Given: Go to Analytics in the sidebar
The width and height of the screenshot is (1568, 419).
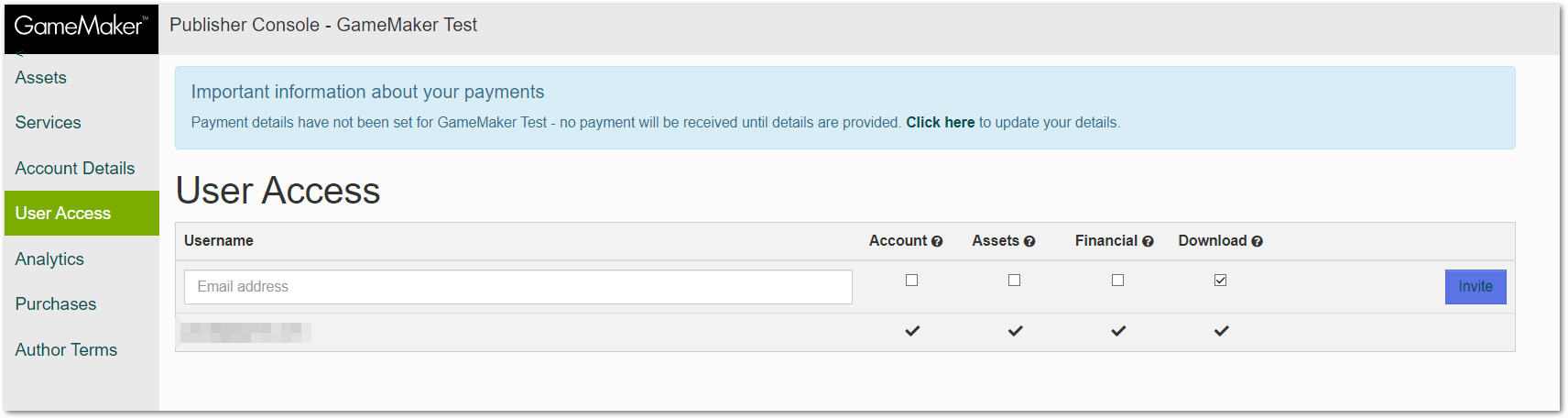Looking at the screenshot, I should 49,259.
